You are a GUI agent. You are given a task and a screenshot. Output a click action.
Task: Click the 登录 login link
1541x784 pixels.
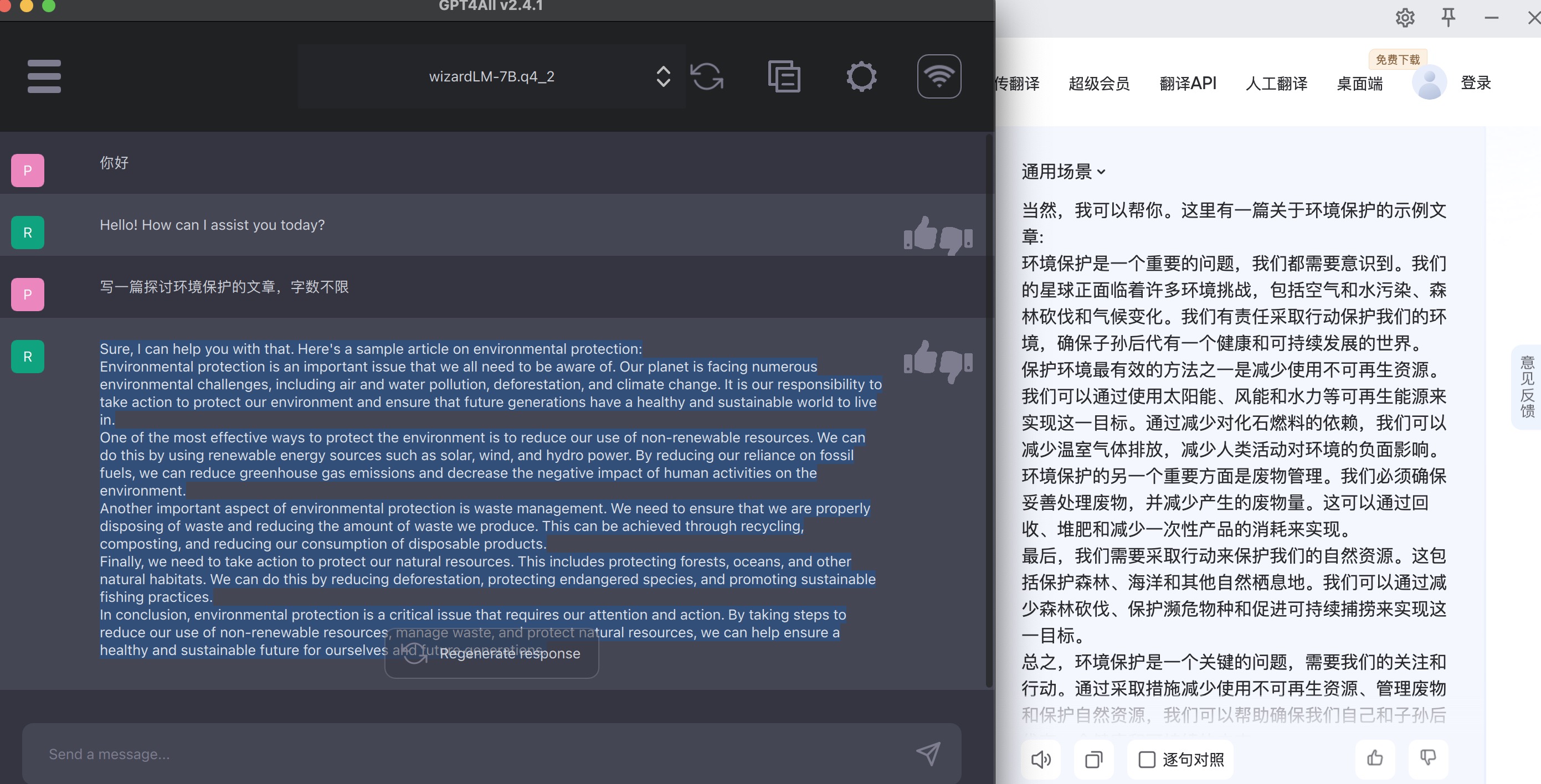(1475, 83)
